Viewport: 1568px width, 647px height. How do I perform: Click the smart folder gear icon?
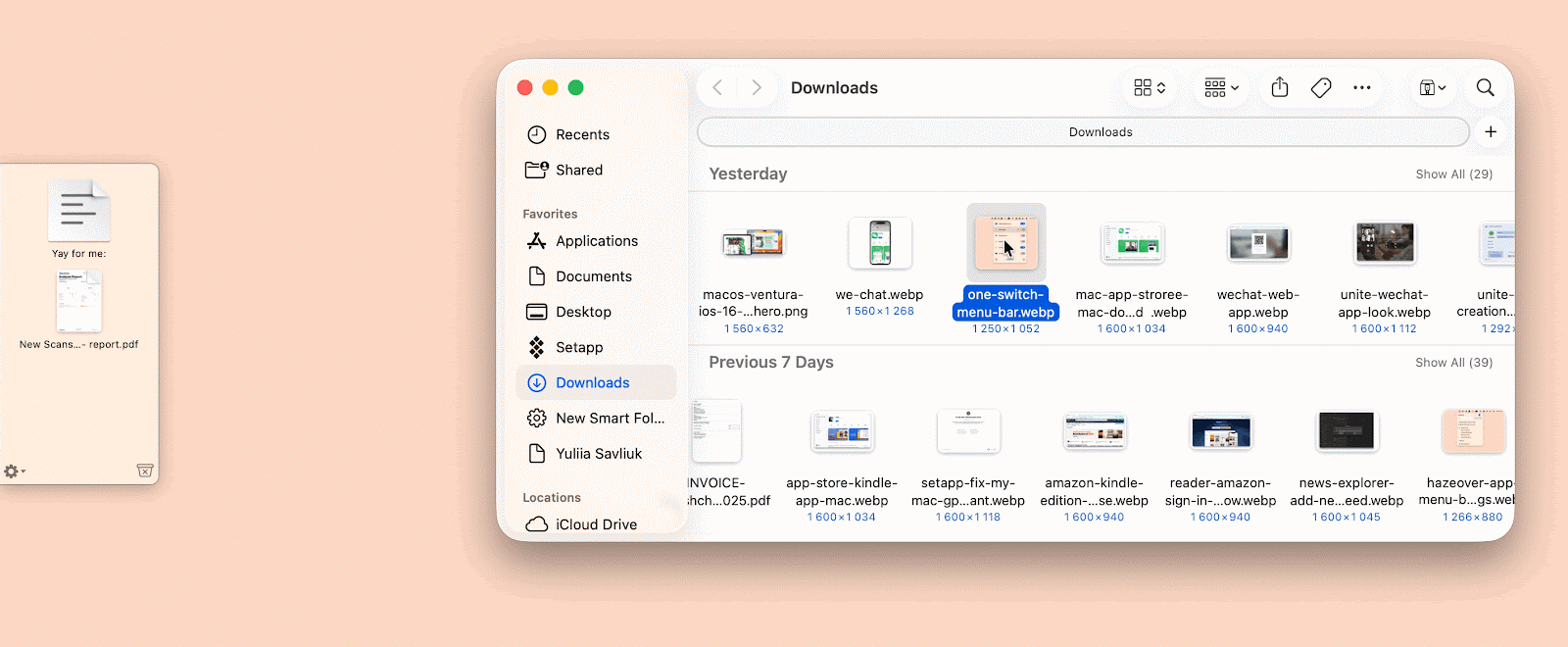pyautogui.click(x=537, y=418)
